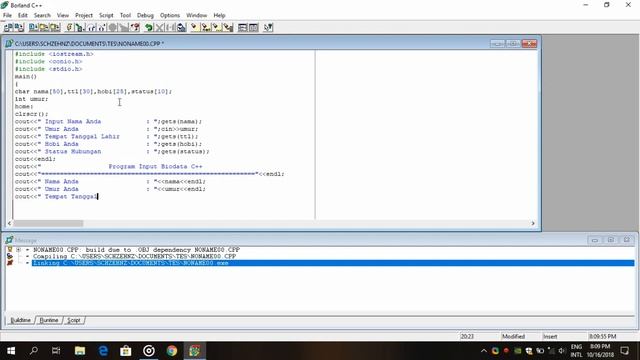Click the editor horizontal scrollbar thumb

coord(48,223)
